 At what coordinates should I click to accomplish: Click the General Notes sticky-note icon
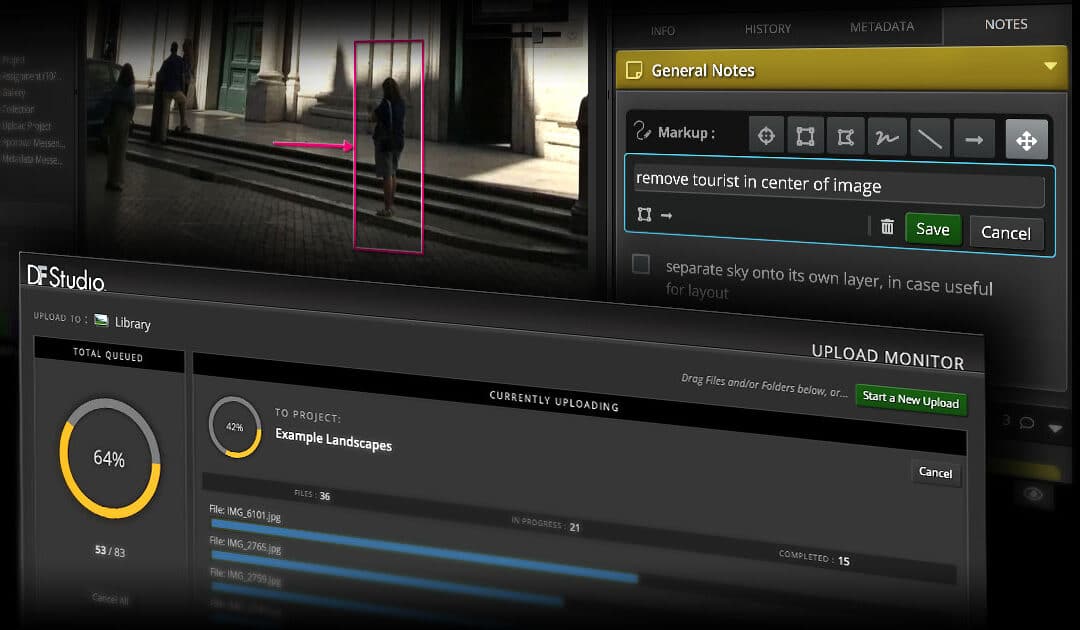point(634,70)
